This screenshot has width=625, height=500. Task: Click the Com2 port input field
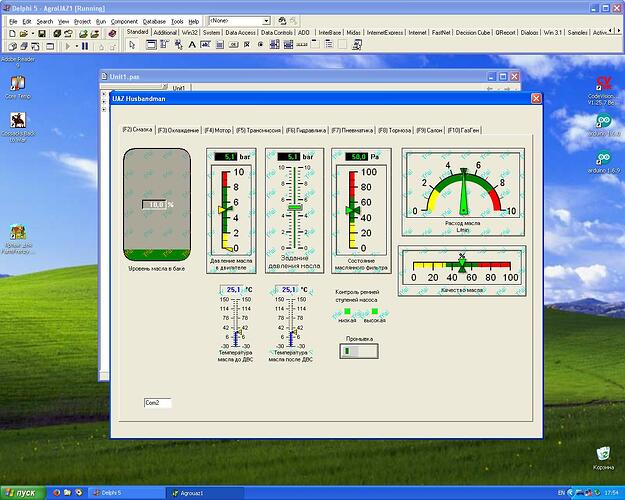tap(157, 403)
